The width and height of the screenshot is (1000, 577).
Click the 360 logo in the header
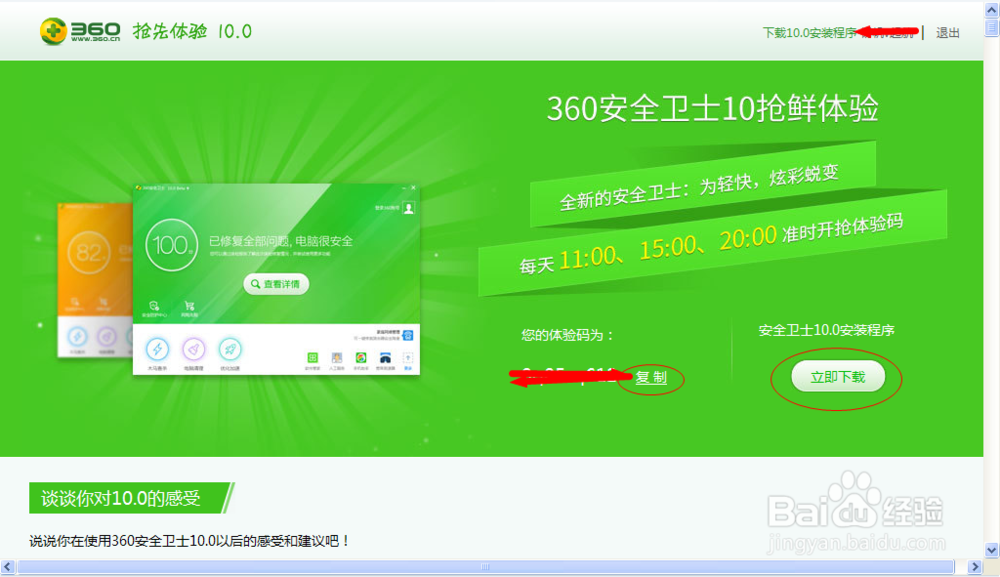click(x=80, y=31)
